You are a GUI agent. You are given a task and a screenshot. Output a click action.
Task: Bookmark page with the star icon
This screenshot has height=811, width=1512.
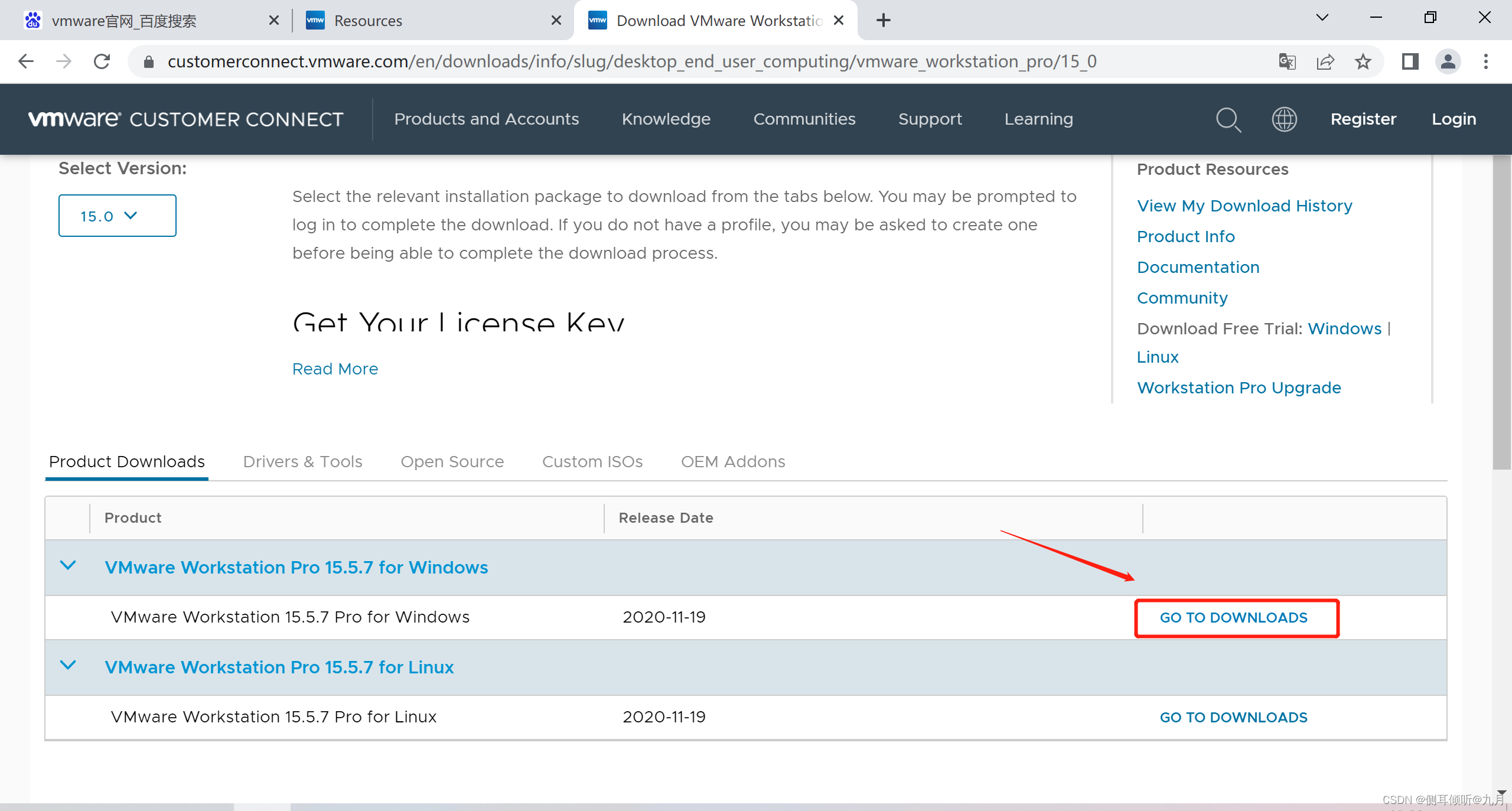coord(1363,61)
